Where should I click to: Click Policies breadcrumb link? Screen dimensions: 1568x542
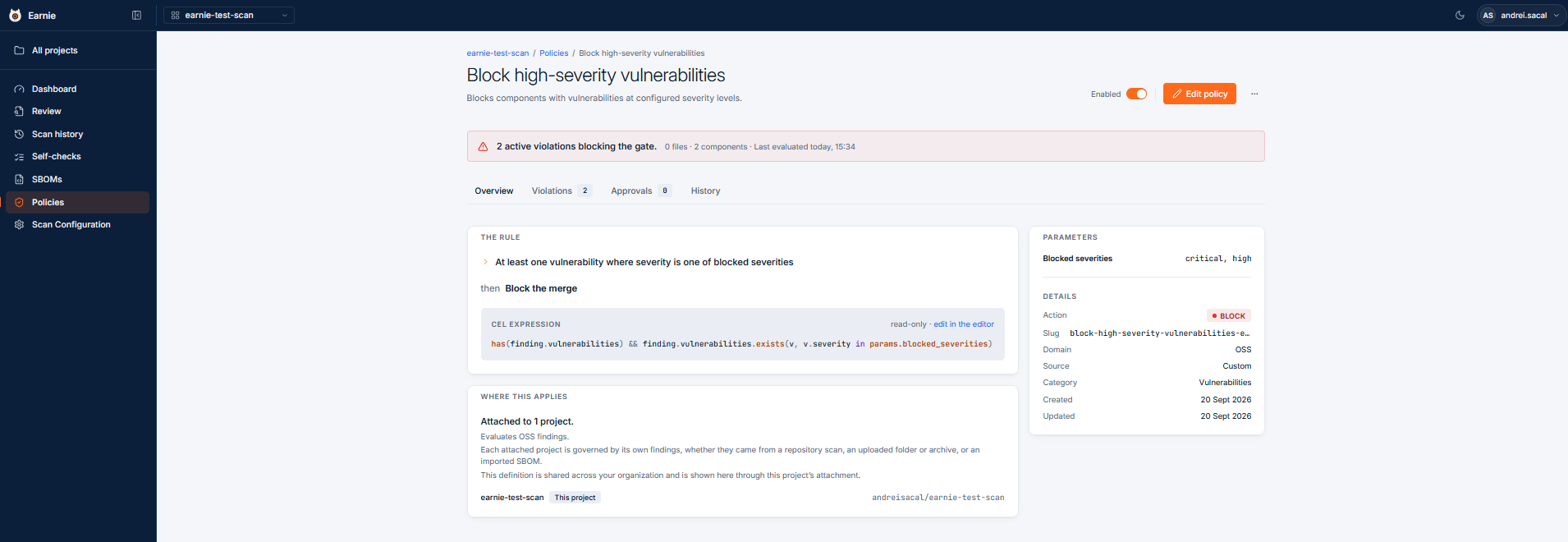coord(553,53)
